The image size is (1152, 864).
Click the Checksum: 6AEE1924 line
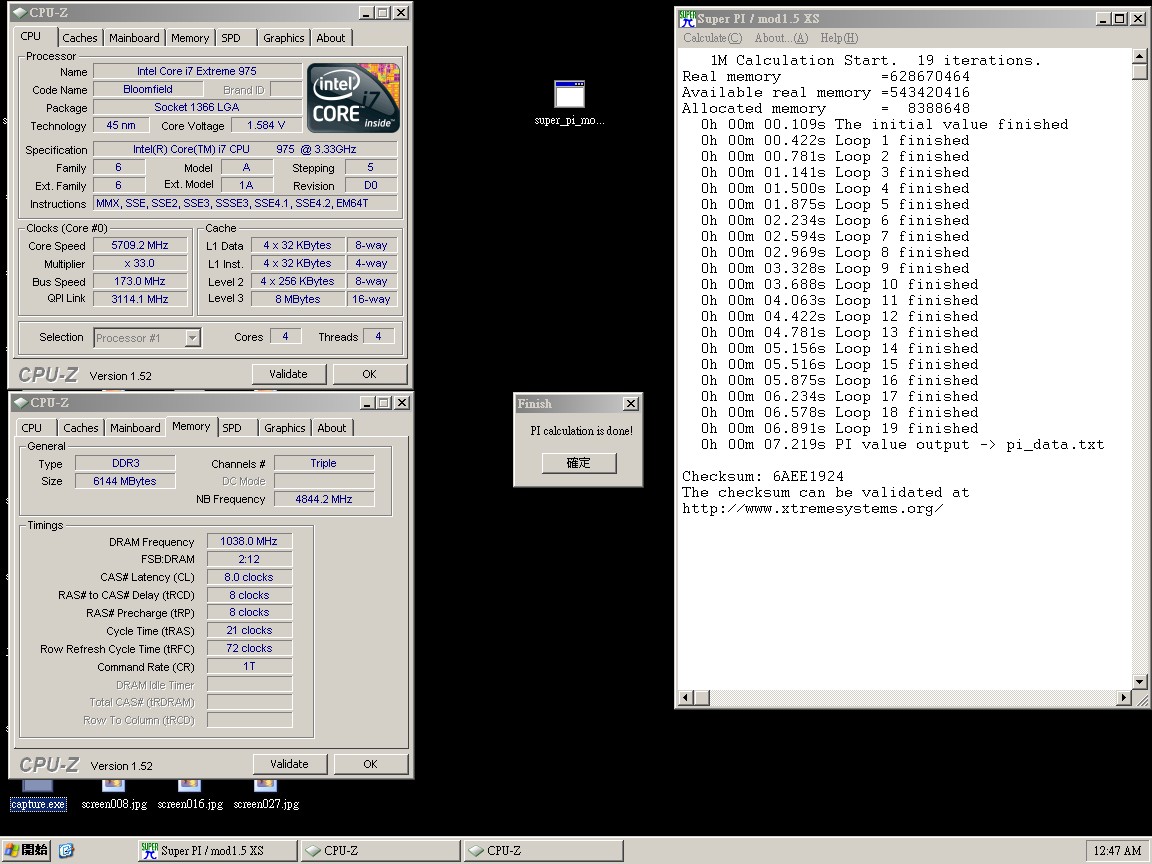coord(763,476)
